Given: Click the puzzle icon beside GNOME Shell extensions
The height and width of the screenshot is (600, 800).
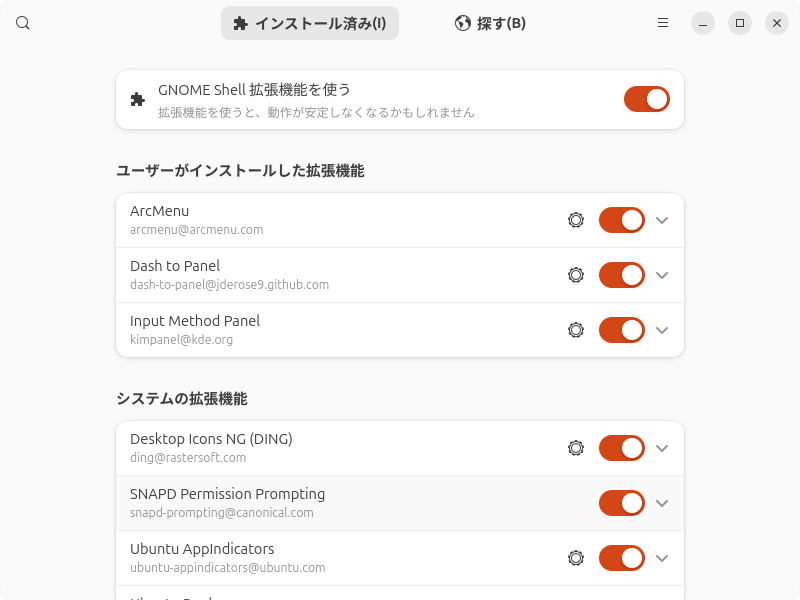Looking at the screenshot, I should 138,99.
